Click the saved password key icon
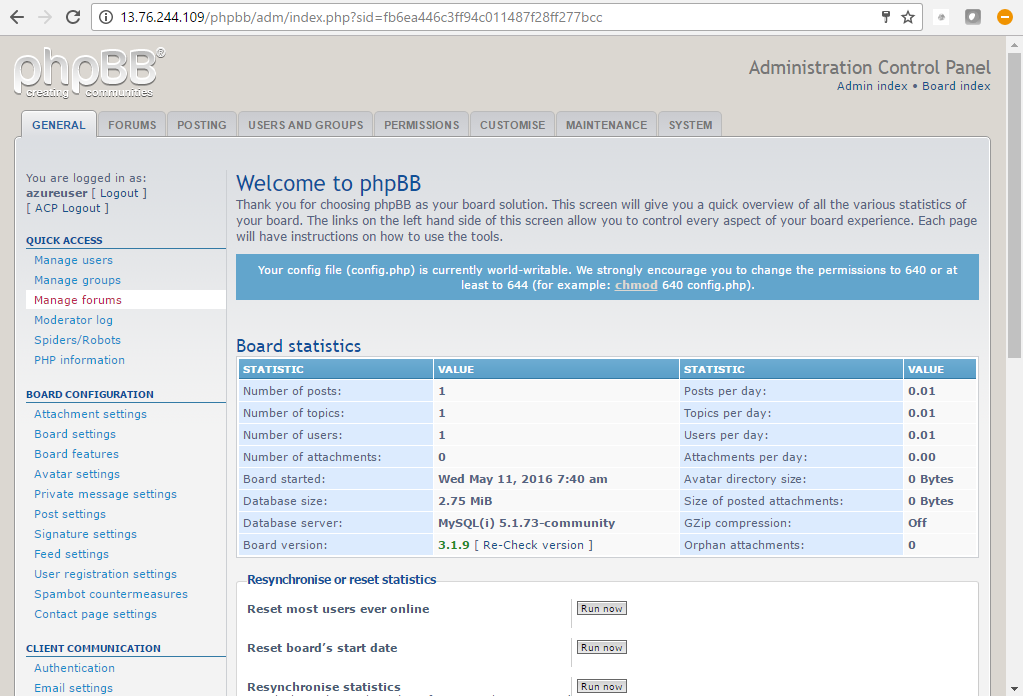Image resolution: width=1023 pixels, height=696 pixels. (886, 17)
